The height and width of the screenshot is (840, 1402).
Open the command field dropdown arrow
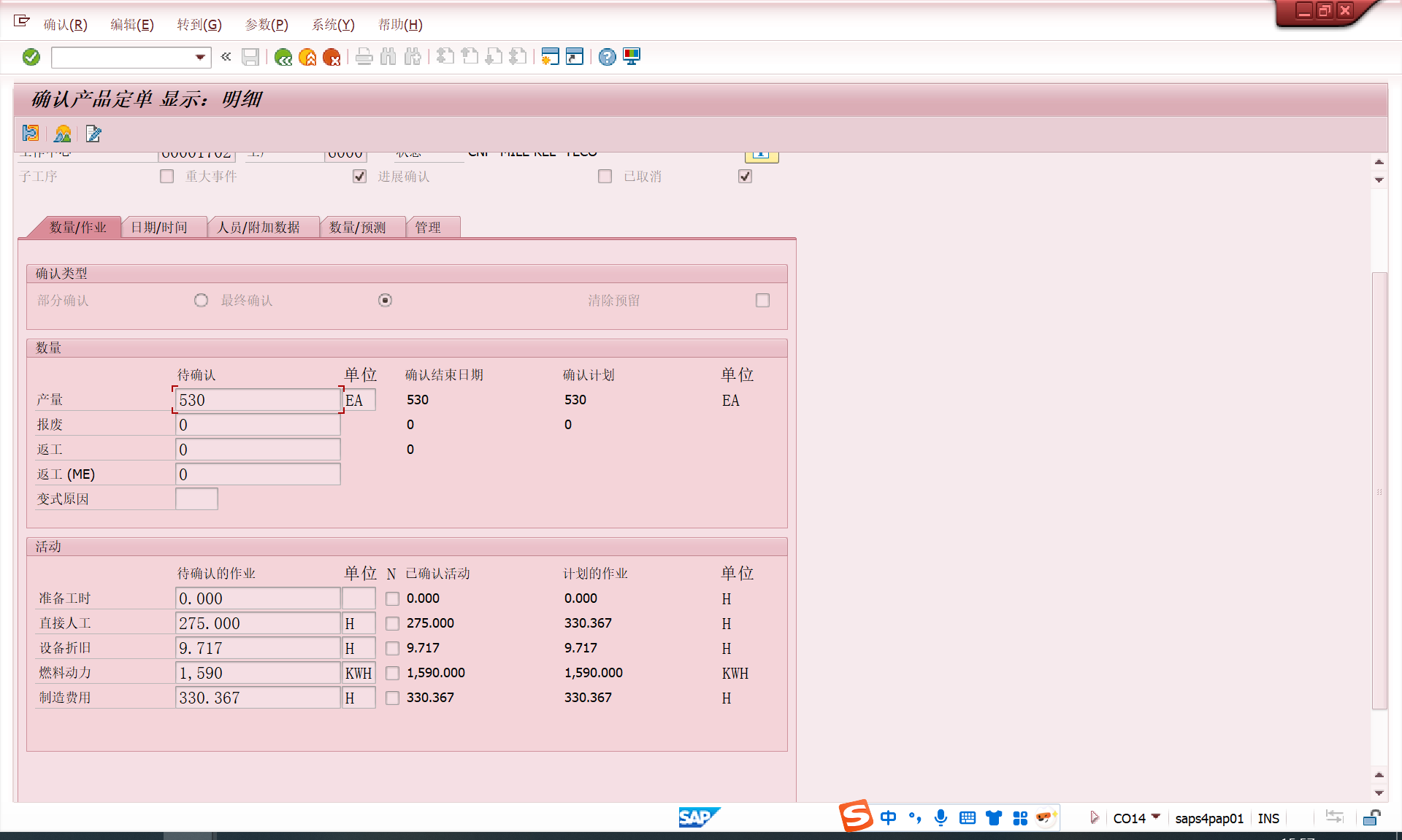(200, 57)
